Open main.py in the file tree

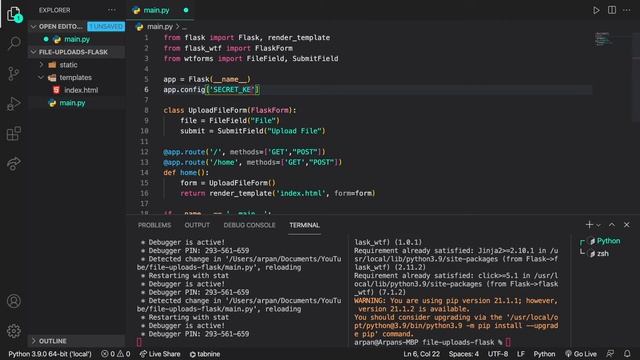72,103
